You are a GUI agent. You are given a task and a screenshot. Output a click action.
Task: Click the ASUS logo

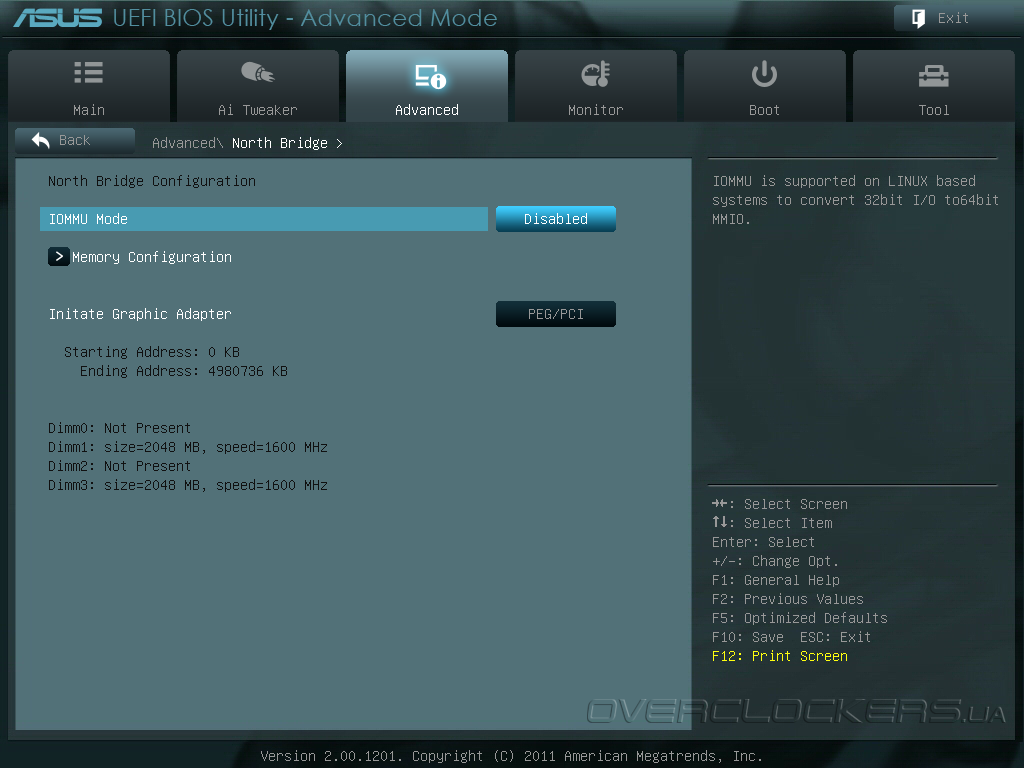click(57, 18)
